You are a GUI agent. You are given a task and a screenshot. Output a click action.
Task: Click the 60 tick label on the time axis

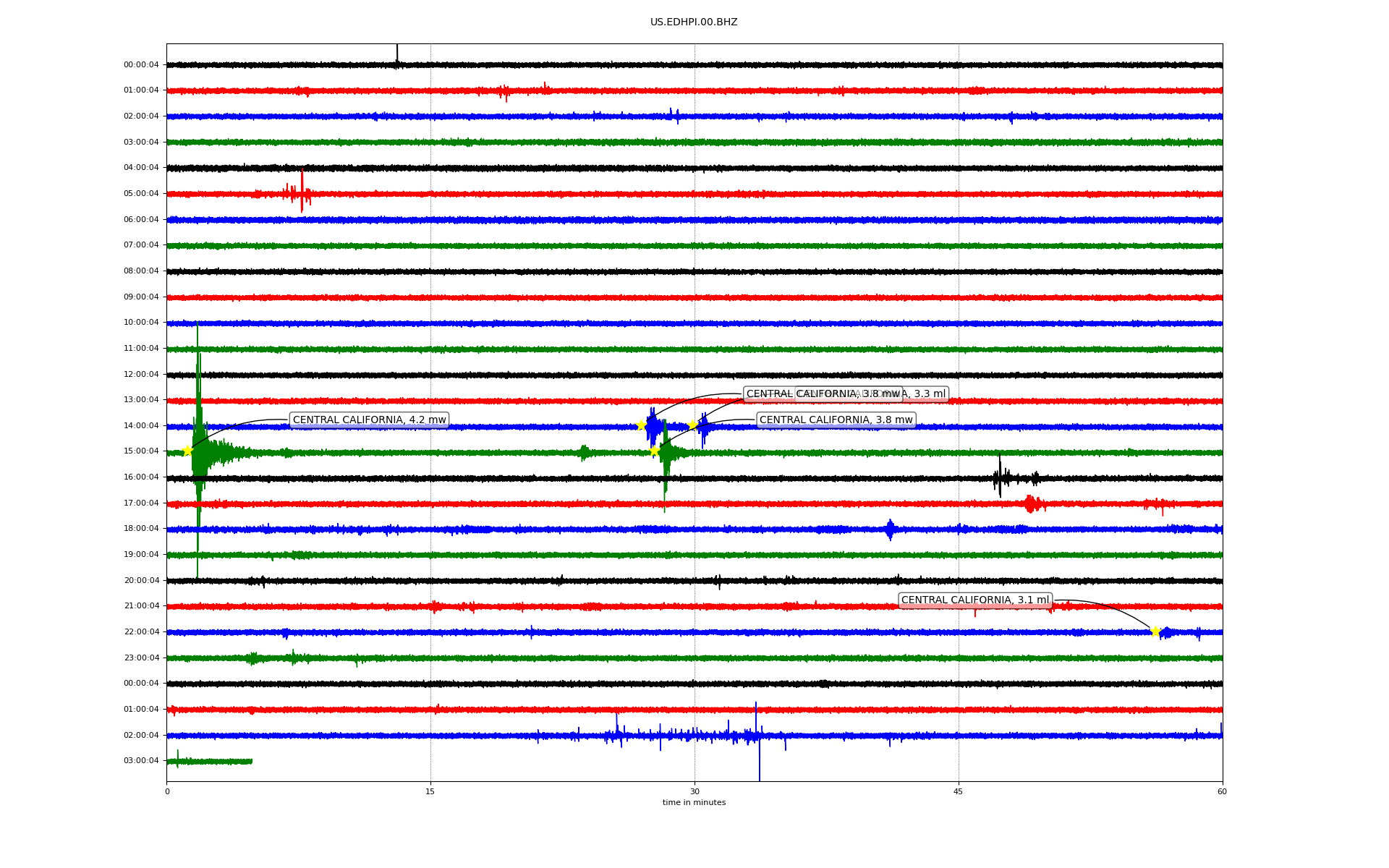1221,792
